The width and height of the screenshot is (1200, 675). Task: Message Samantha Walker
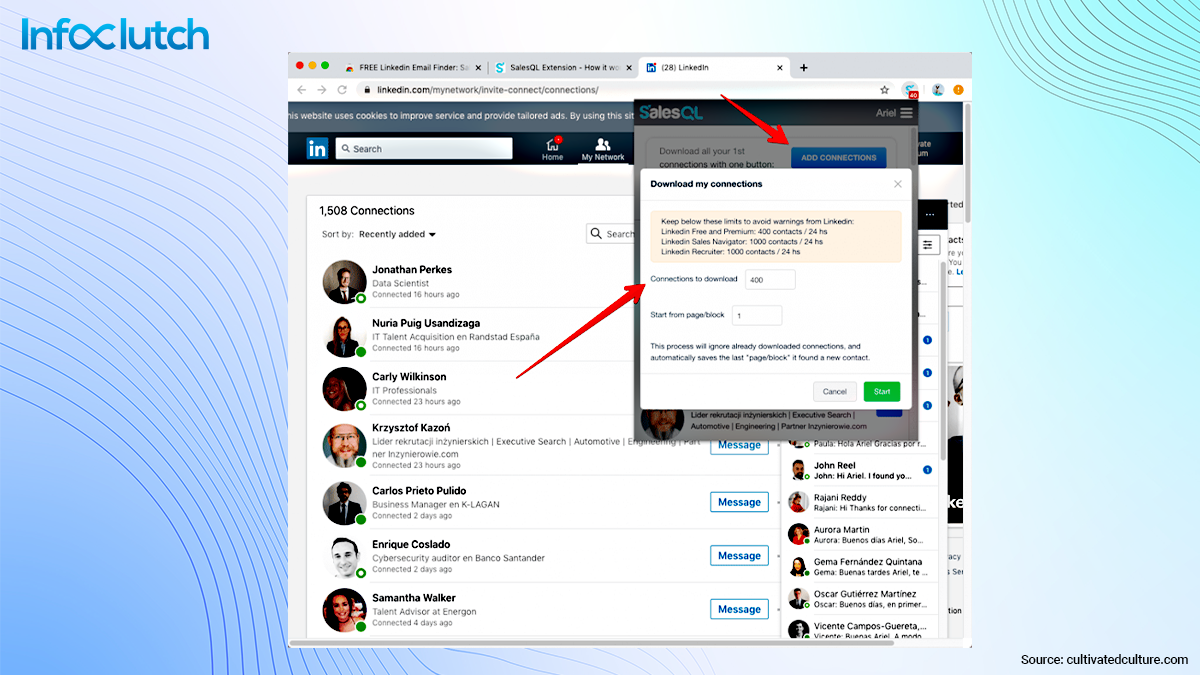pos(740,609)
